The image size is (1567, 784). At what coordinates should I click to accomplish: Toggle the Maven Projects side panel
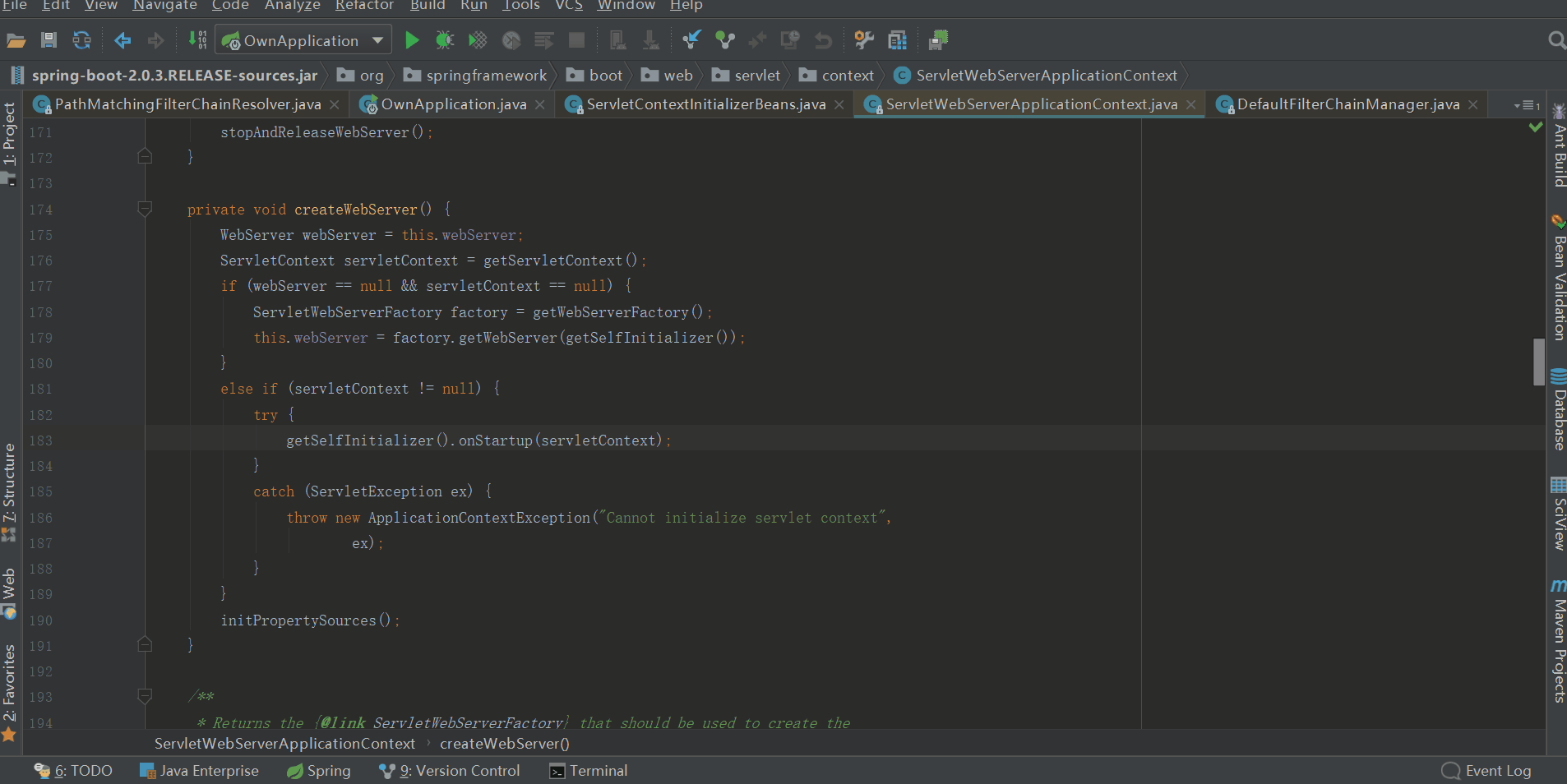coord(1558,641)
